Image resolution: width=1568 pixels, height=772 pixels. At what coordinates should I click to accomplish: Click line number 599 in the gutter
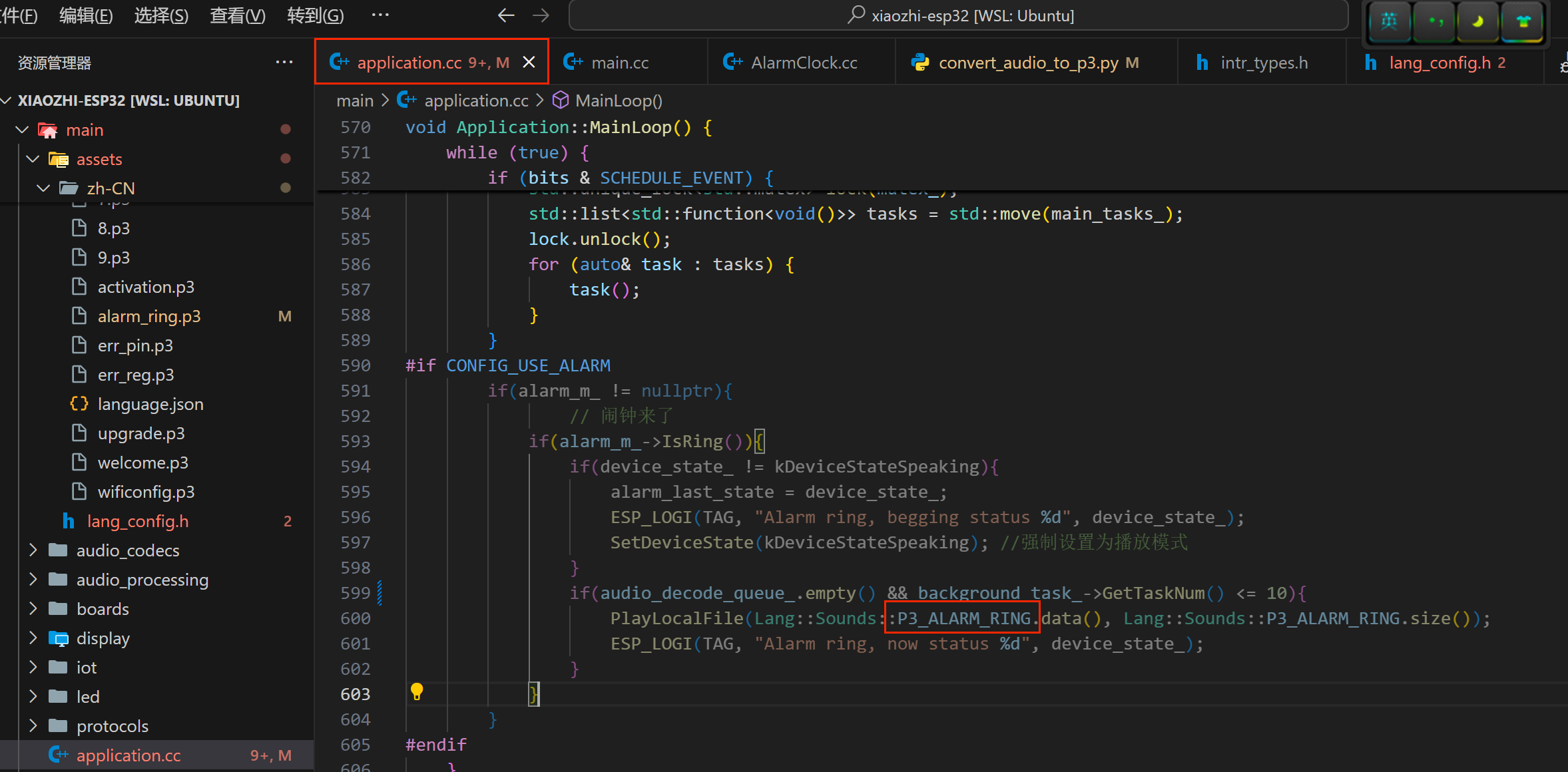point(355,593)
